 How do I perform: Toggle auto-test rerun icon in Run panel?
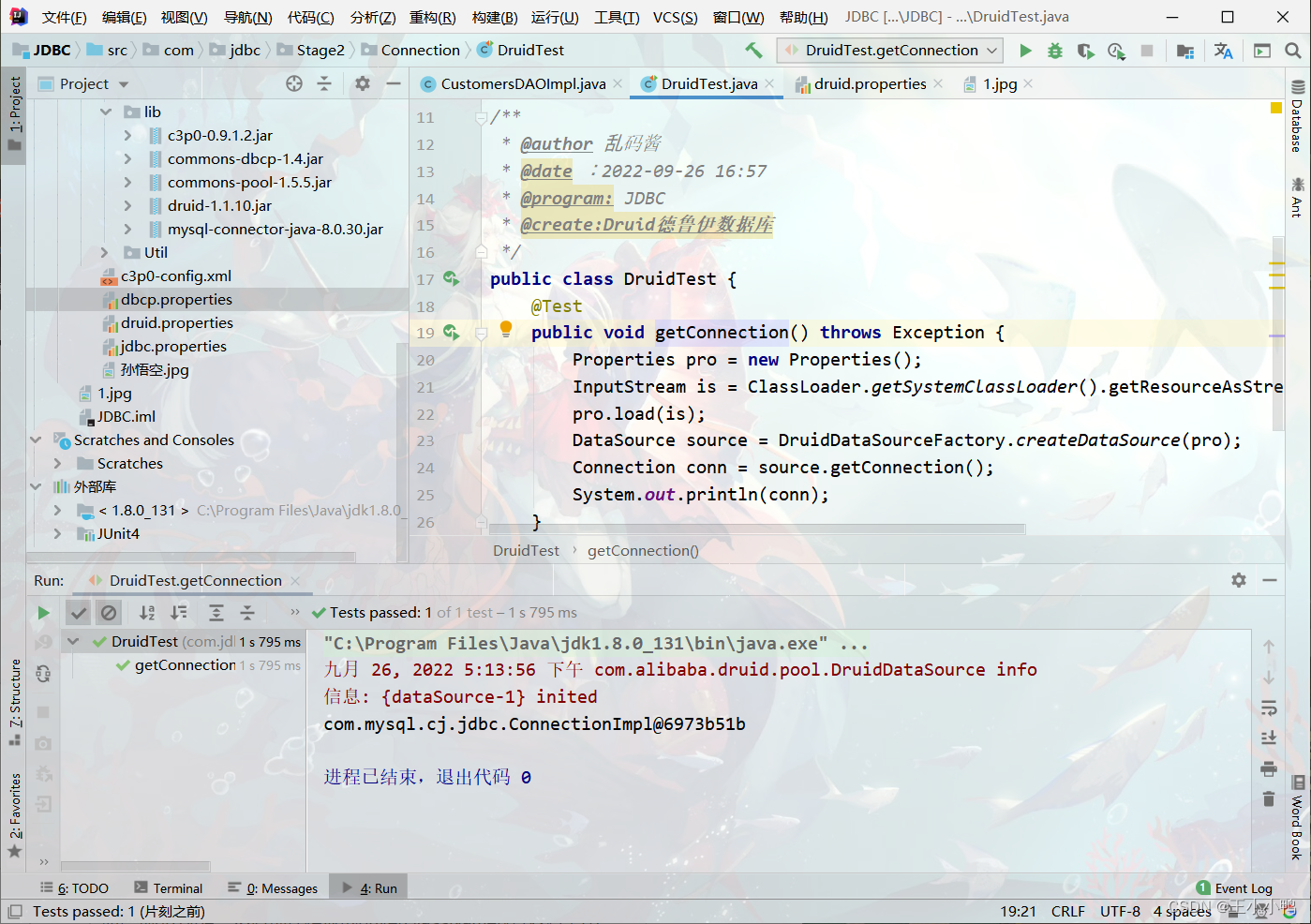43,673
